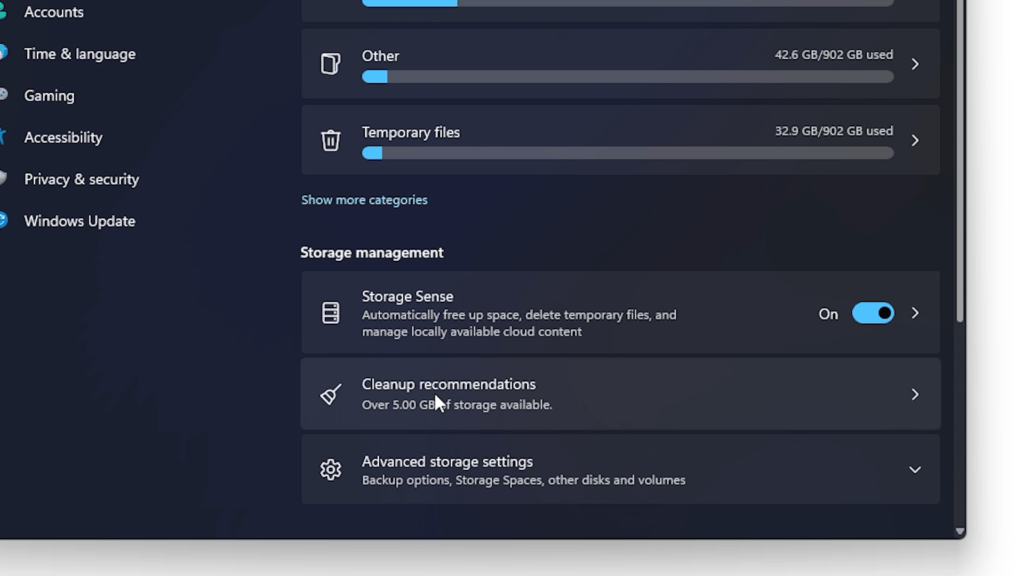Click the 'Other' category label
1024x576 pixels.
coord(380,56)
